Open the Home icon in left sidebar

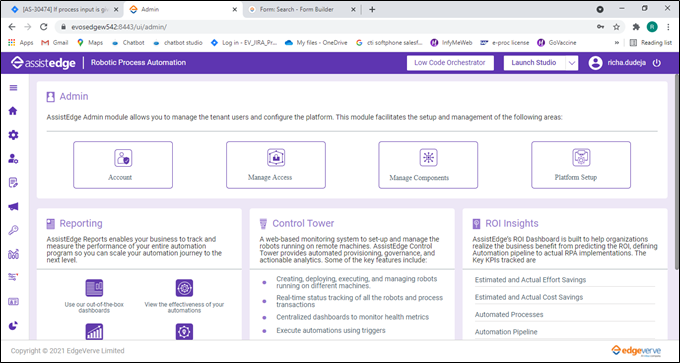tap(13, 111)
